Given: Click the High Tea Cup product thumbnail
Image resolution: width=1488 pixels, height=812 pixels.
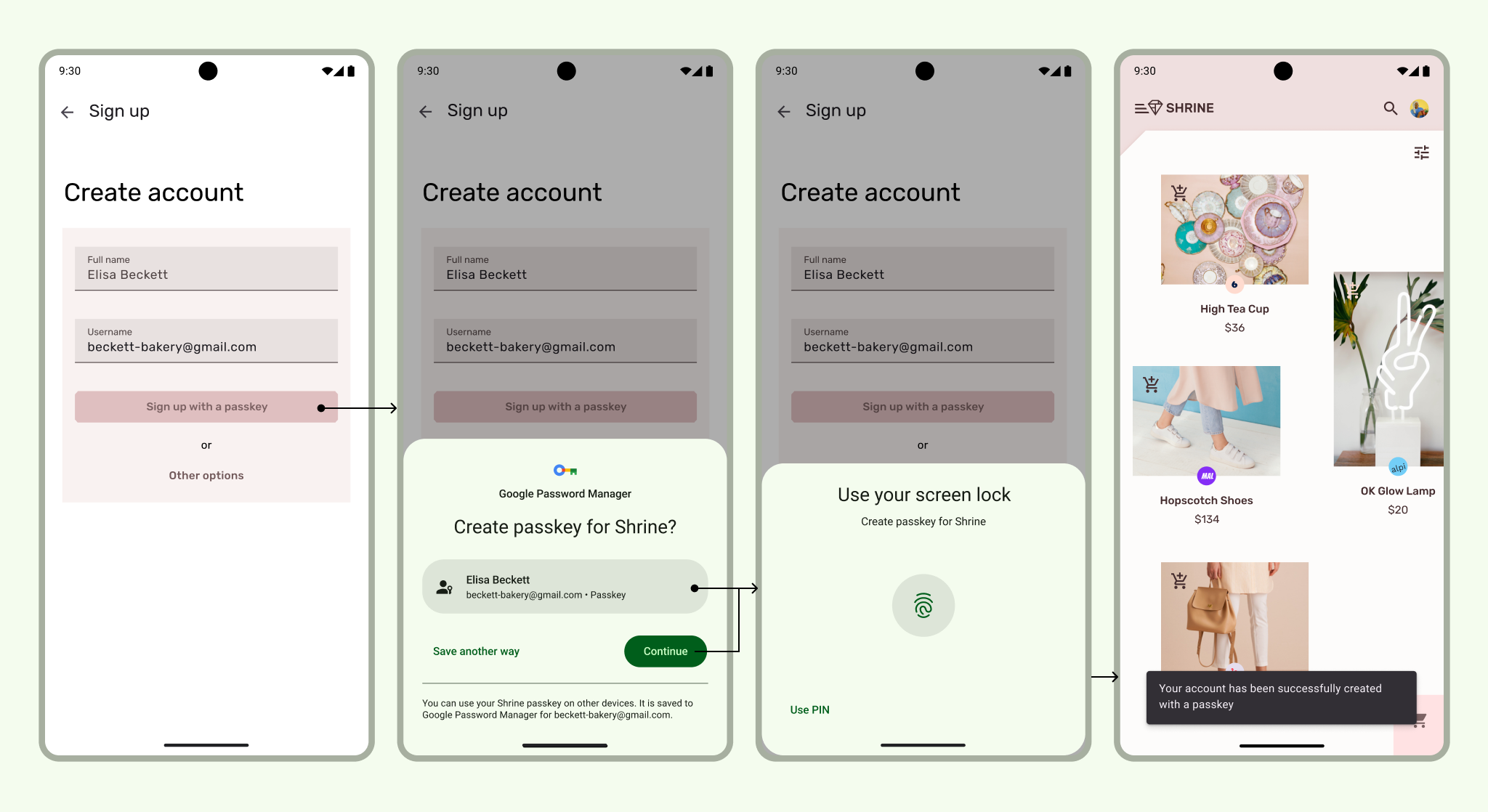Looking at the screenshot, I should pos(1232,231).
